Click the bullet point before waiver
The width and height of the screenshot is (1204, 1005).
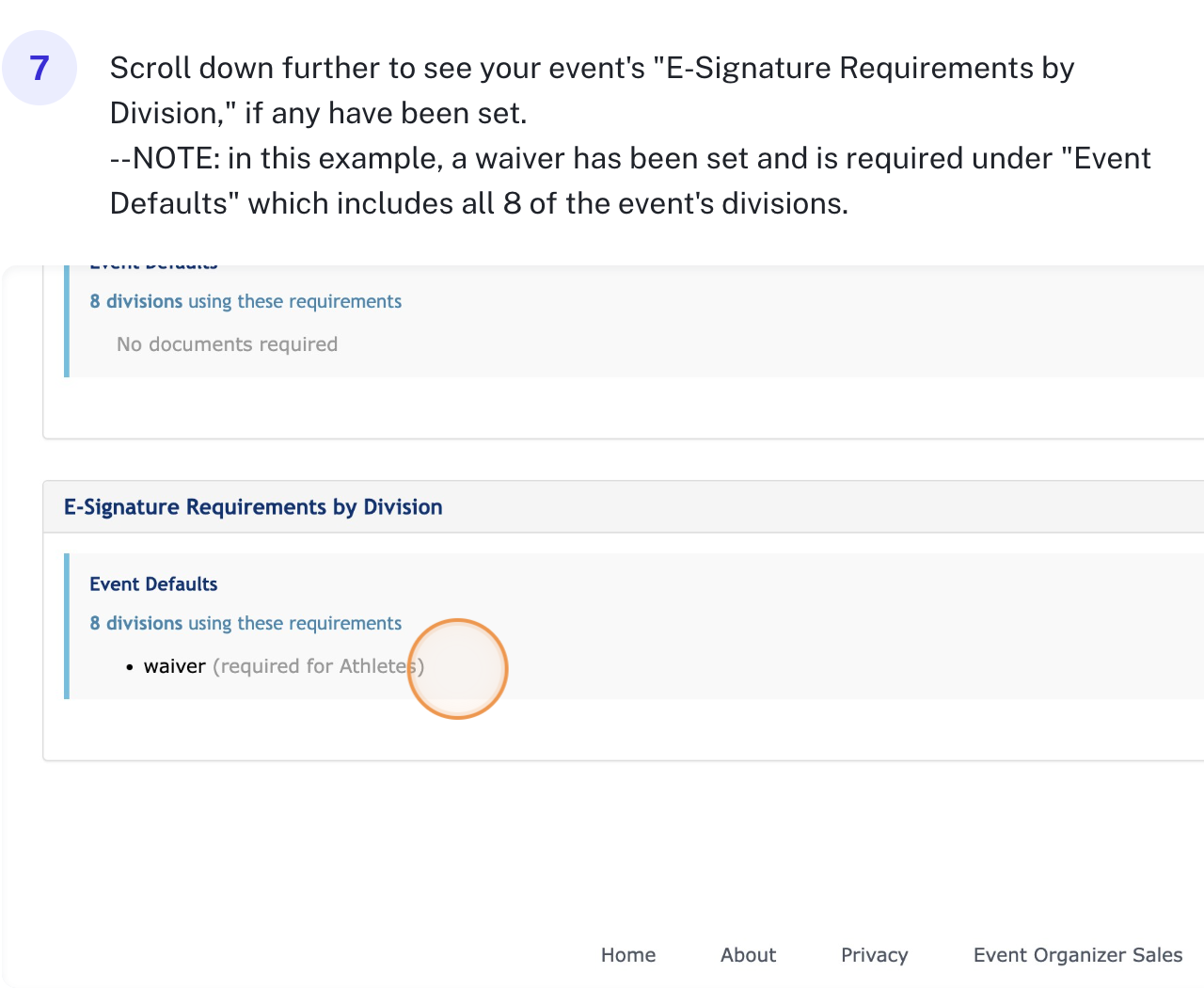[130, 667]
